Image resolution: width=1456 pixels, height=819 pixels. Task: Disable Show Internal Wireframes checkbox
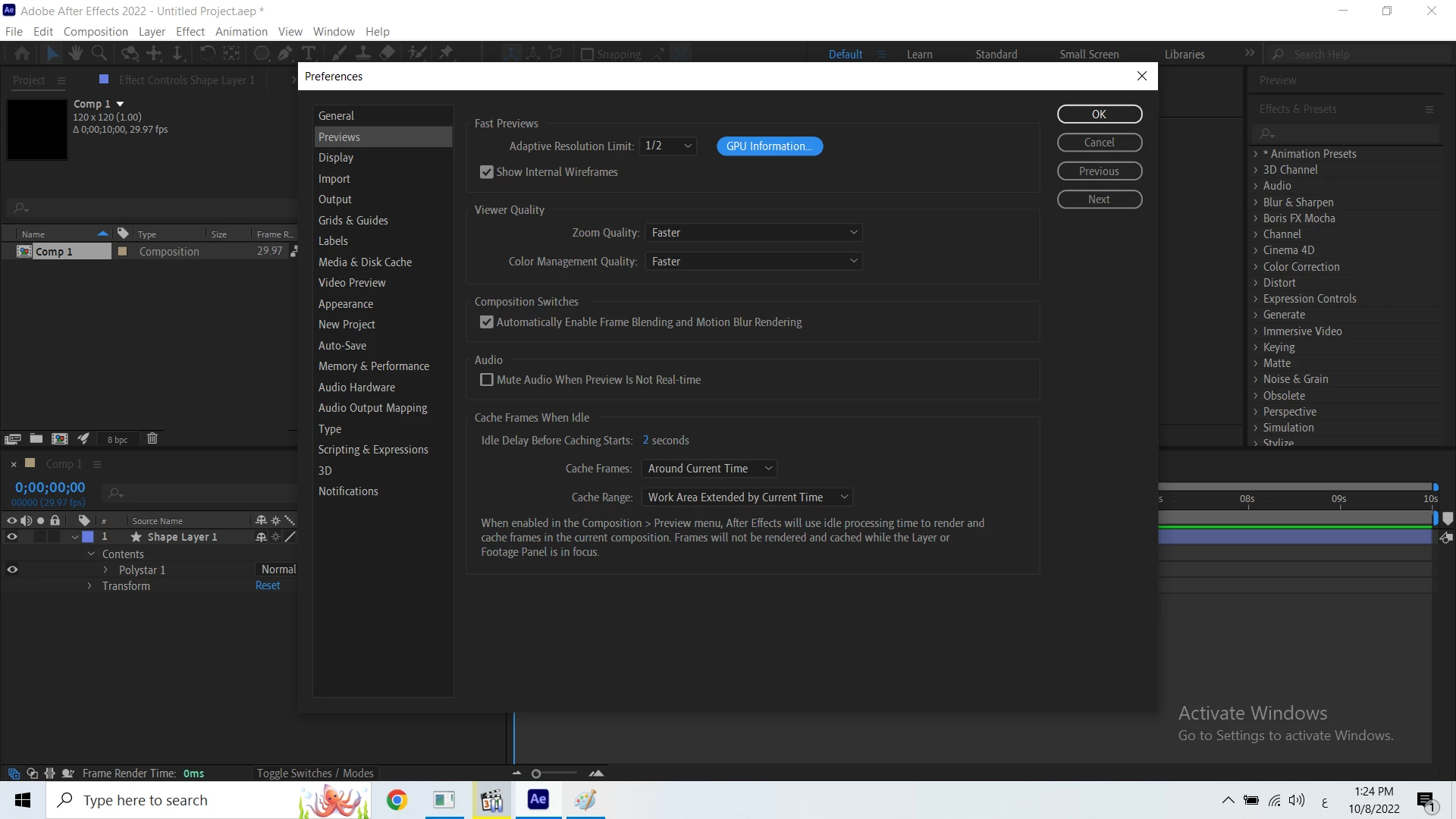pos(487,172)
